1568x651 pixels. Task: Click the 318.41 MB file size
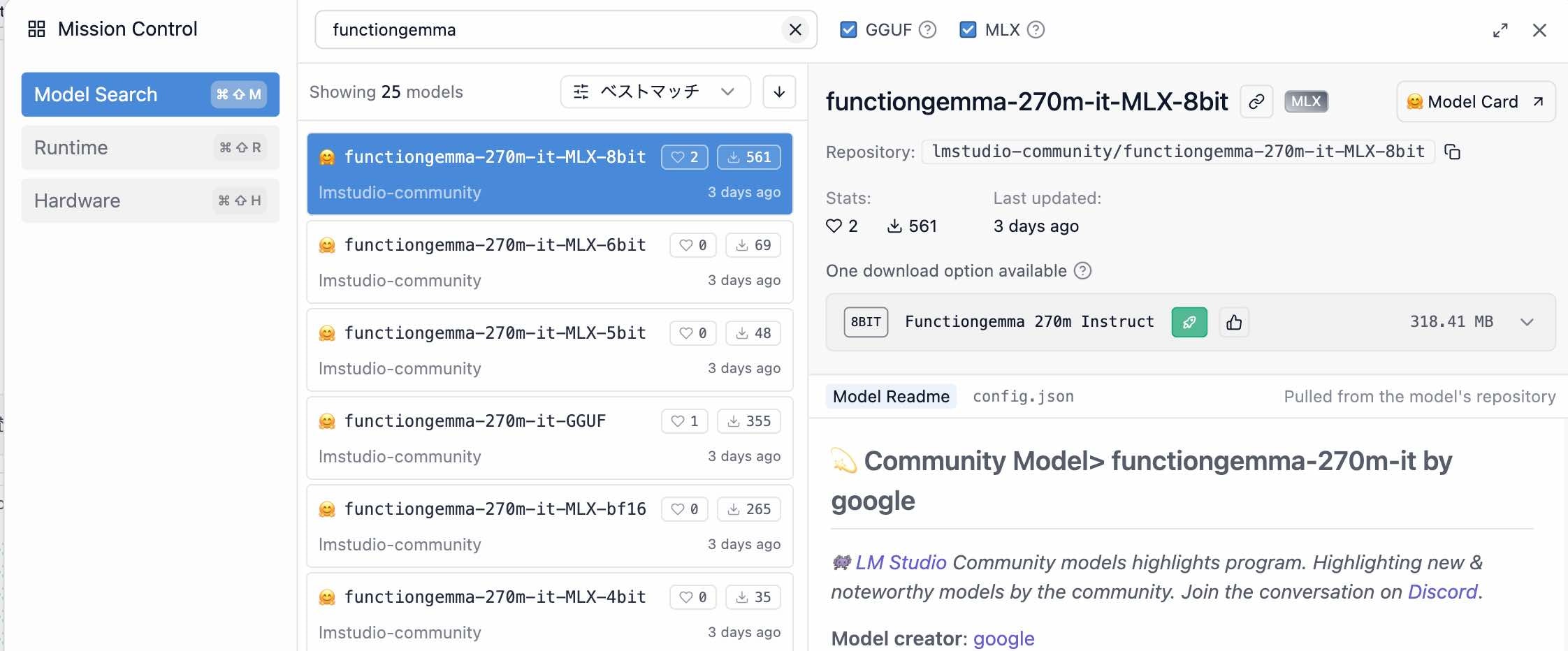(x=1451, y=322)
